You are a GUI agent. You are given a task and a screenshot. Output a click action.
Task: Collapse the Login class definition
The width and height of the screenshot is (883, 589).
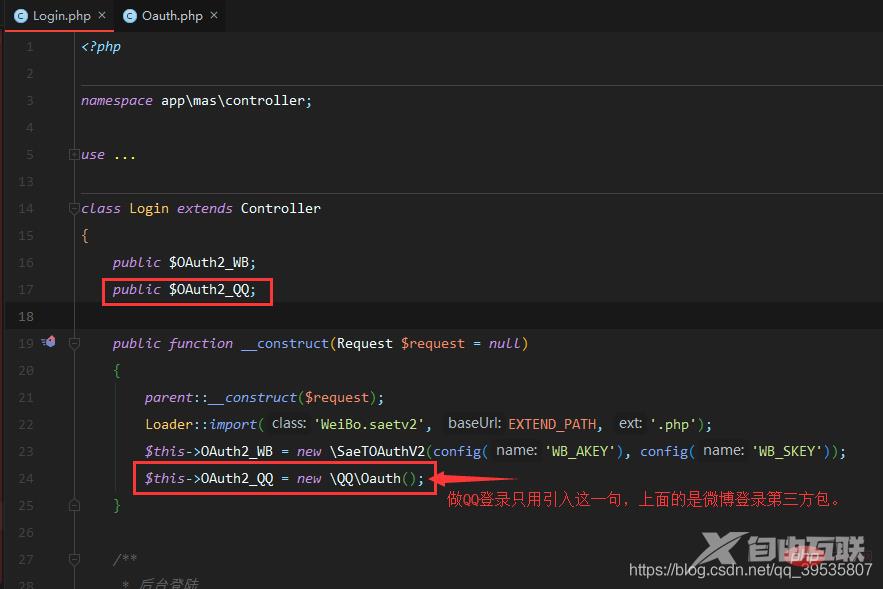(74, 208)
